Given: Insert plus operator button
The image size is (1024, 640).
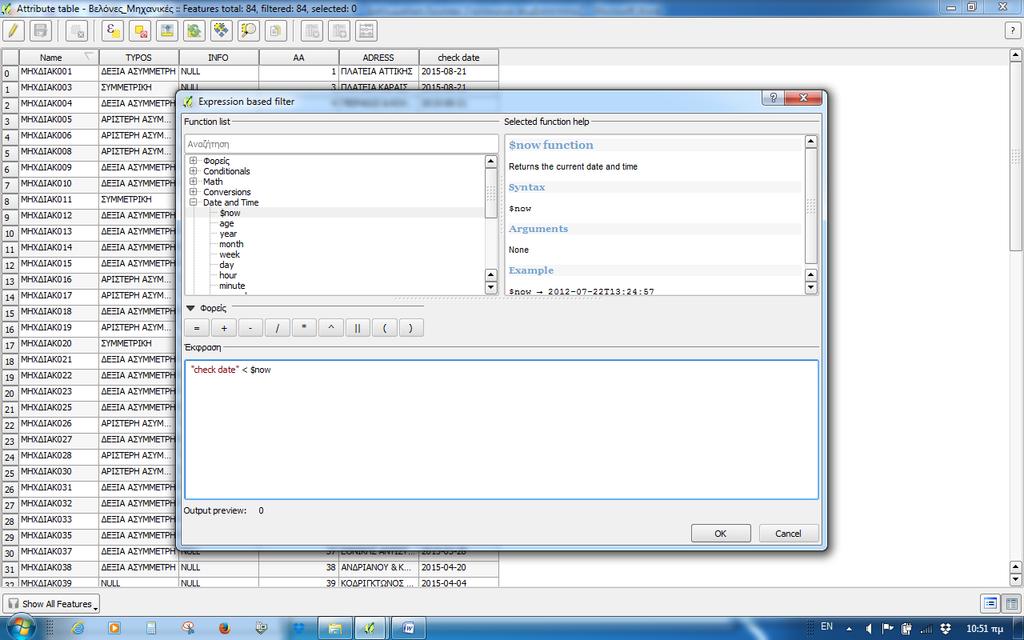Looking at the screenshot, I should (x=223, y=328).
